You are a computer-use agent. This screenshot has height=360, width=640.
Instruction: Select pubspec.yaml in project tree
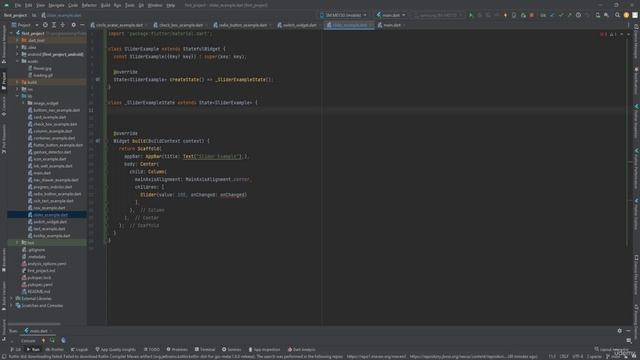click(40, 284)
